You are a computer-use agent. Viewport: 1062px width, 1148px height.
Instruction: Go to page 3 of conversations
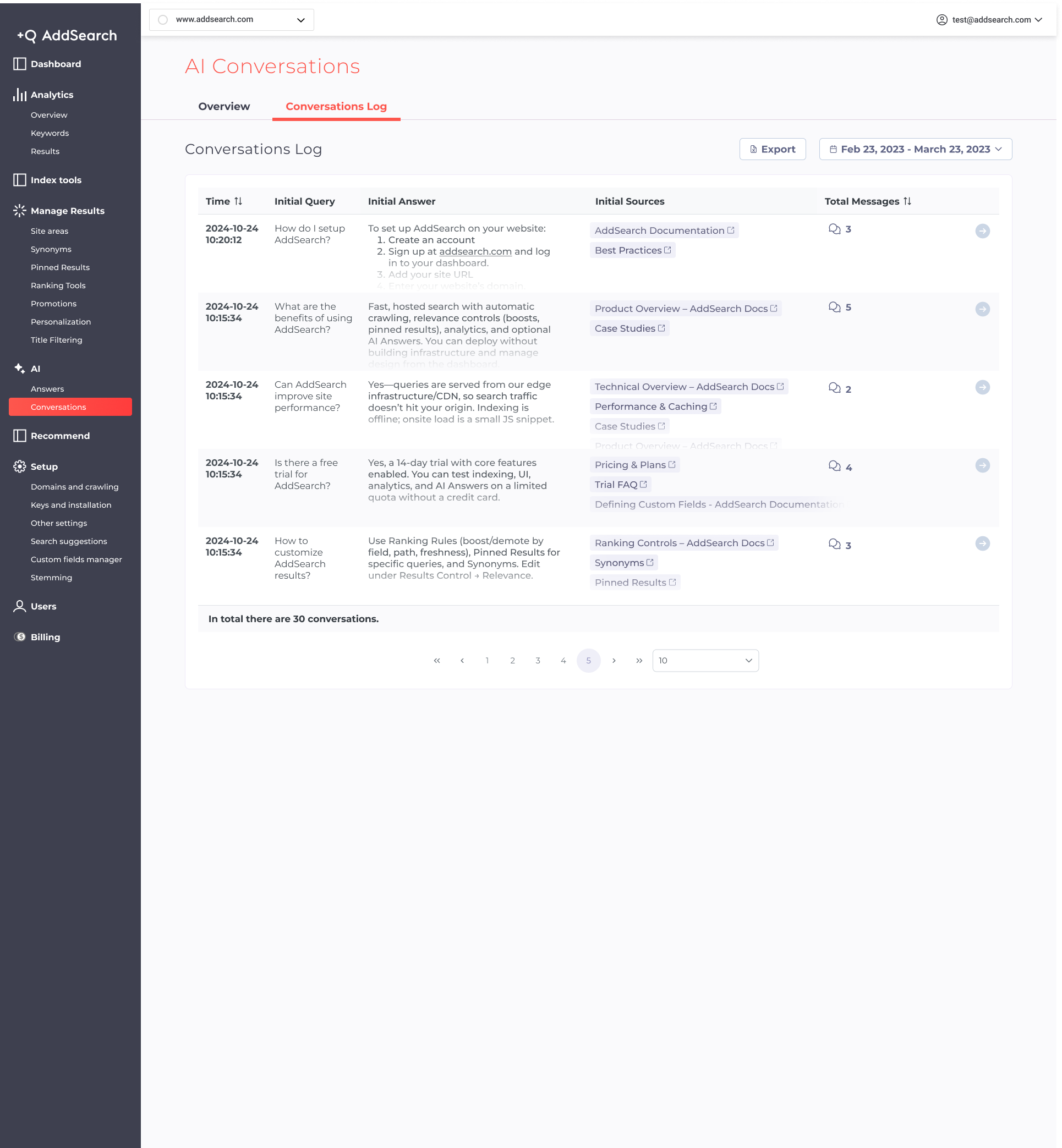pos(538,661)
